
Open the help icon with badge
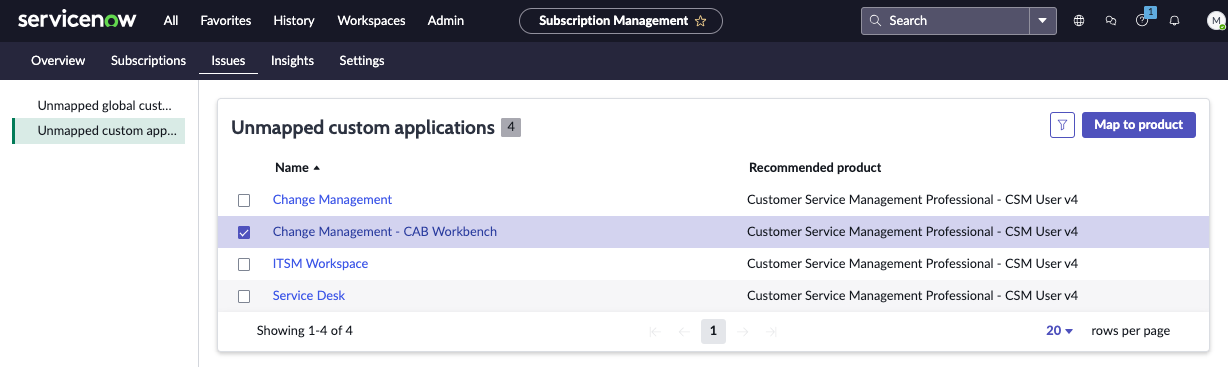pyautogui.click(x=1143, y=20)
